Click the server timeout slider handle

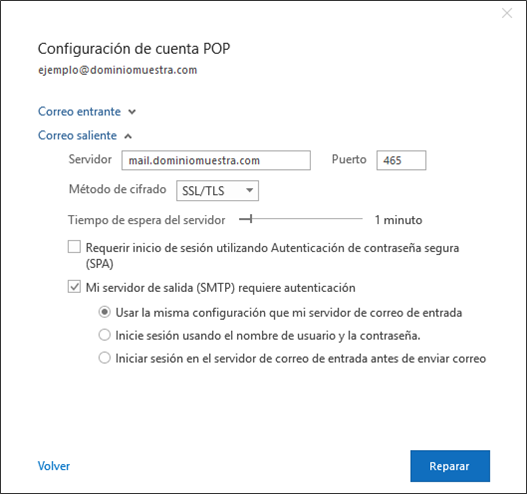251,219
